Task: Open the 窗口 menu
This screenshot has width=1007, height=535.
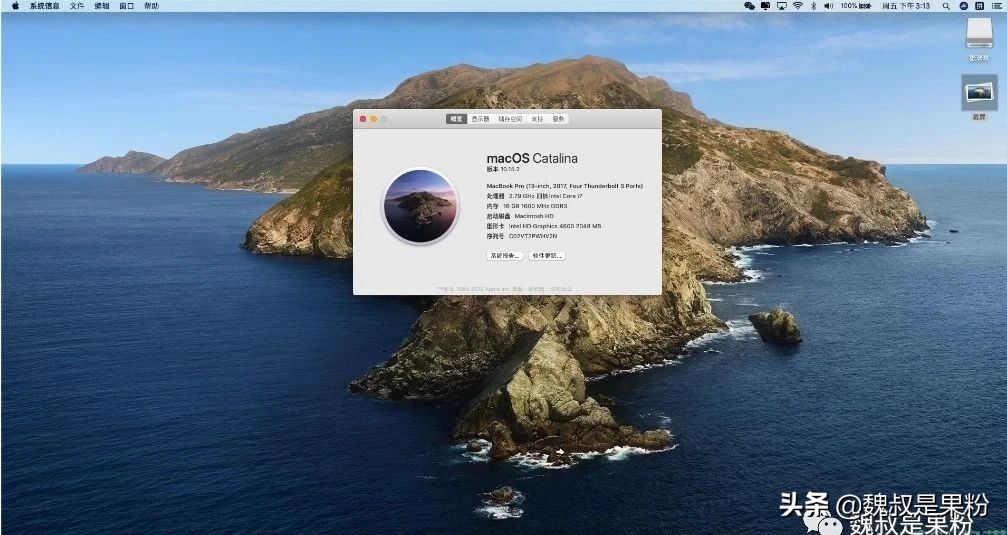Action: click(127, 6)
